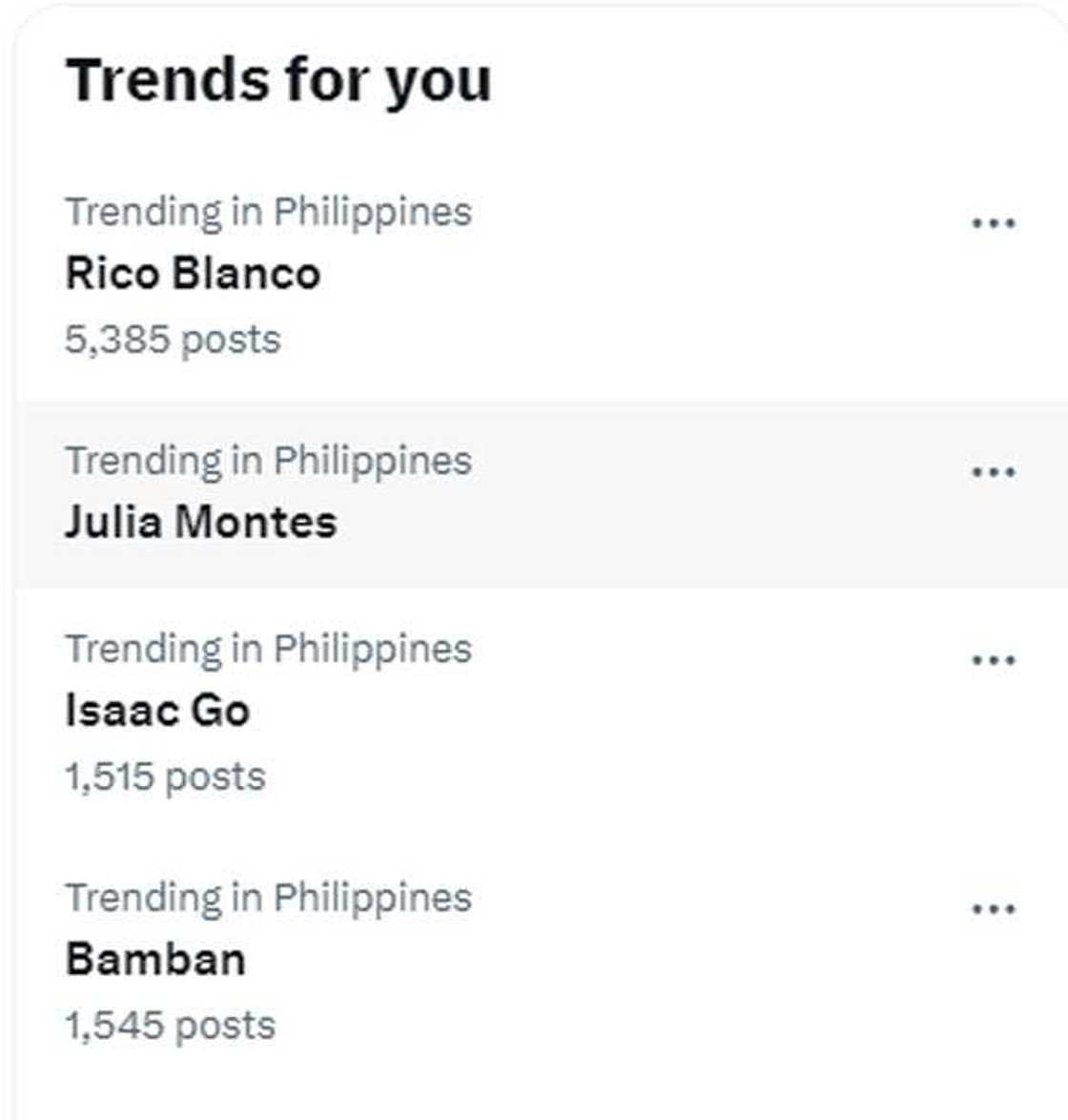Viewport: 1068px width, 1120px height.
Task: Open the Bamban trending topic
Action: (x=155, y=960)
